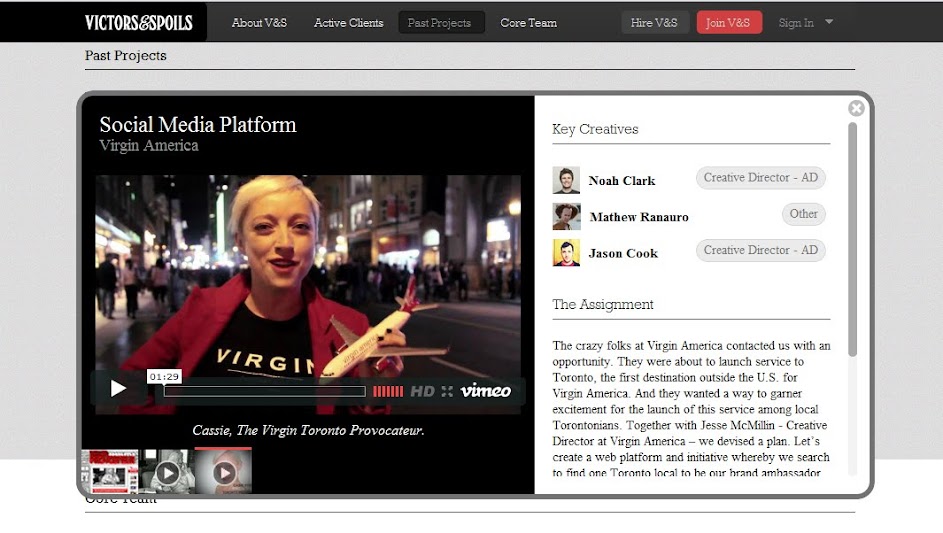Click Mathew Ranauro's avatar photo
Image resolution: width=943 pixels, height=533 pixels.
pos(566,217)
